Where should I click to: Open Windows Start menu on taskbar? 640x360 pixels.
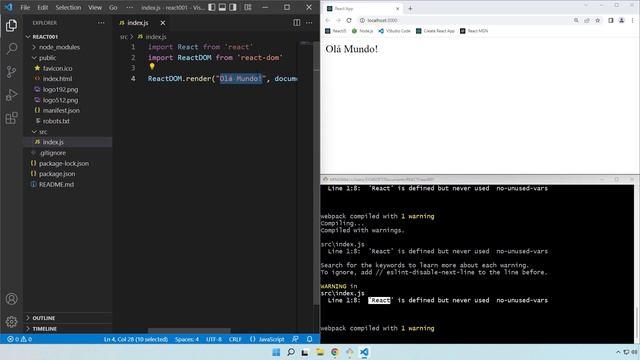pyautogui.click(x=276, y=352)
